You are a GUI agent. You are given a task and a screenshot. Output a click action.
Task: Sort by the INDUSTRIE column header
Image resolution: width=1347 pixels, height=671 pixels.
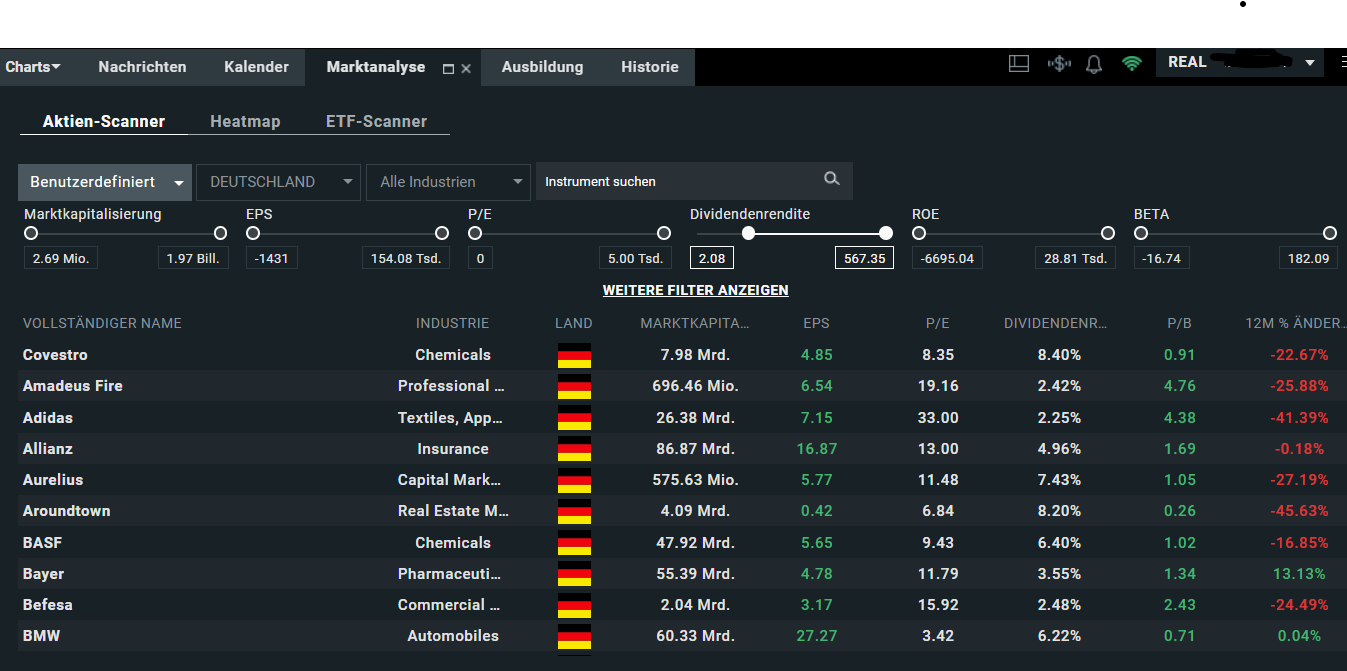pyautogui.click(x=453, y=323)
